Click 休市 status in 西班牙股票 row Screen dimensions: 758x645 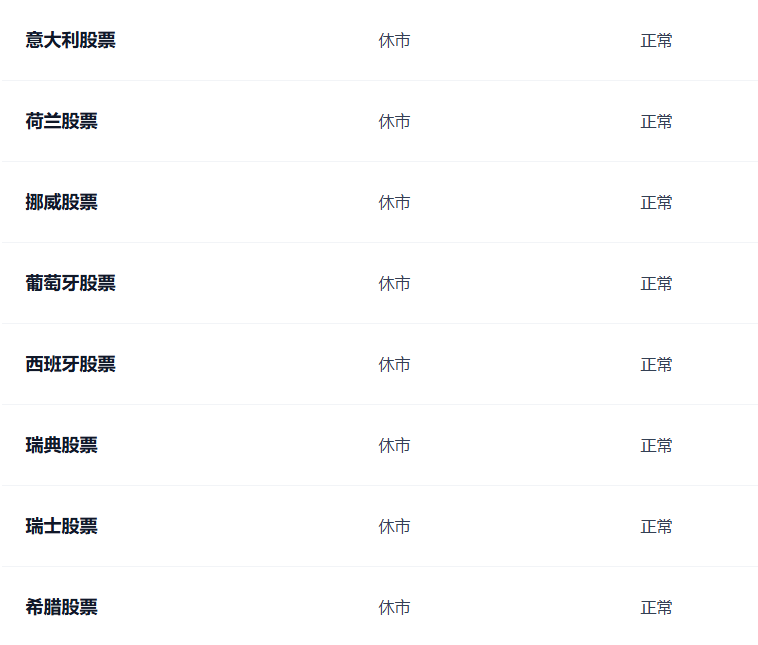[x=394, y=365]
